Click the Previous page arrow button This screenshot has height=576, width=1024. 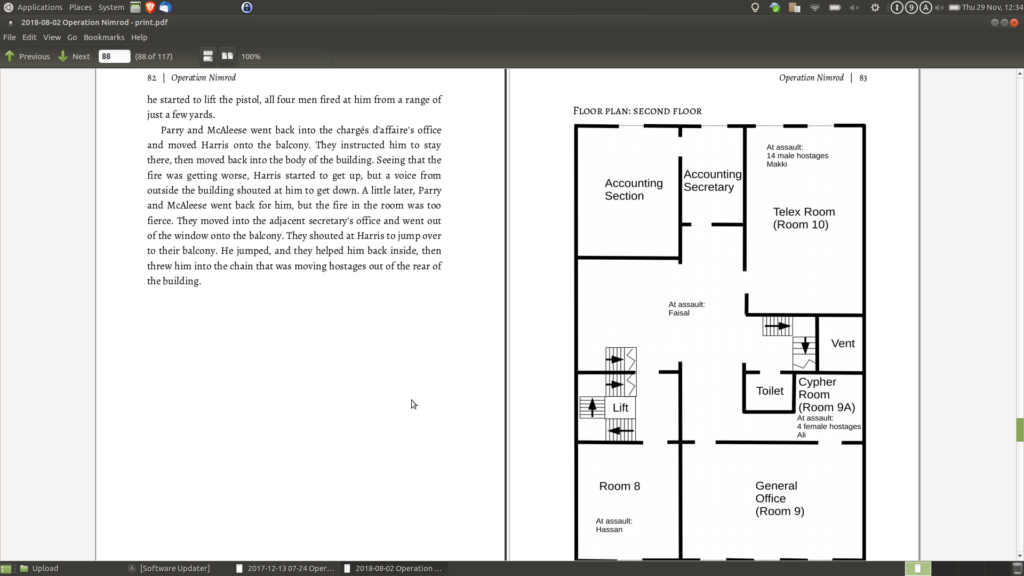27,56
